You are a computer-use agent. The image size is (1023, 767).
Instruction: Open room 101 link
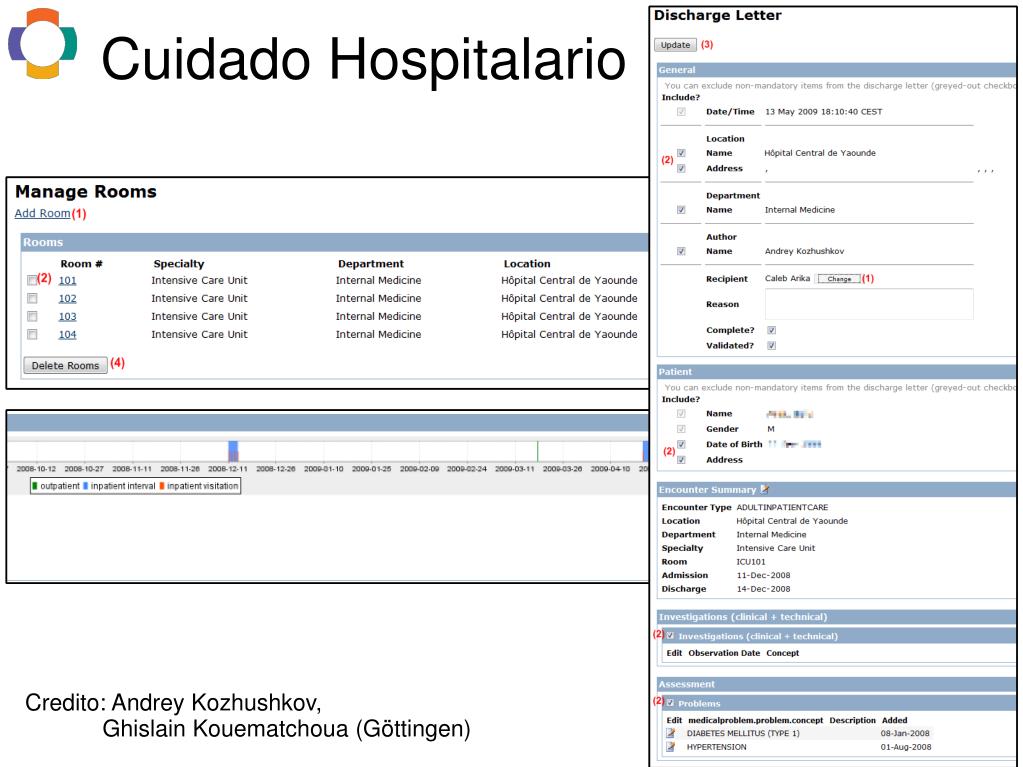click(x=67, y=280)
